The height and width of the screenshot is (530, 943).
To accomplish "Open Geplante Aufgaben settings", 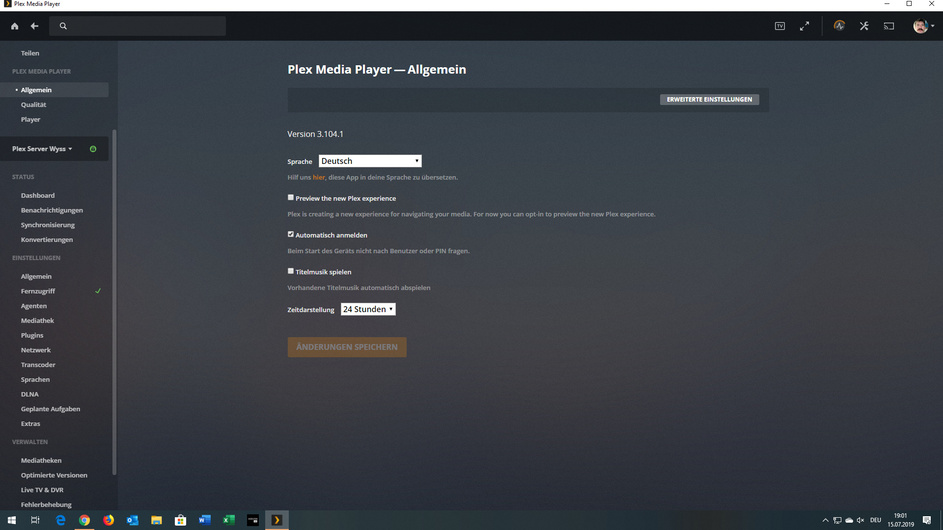I will [51, 409].
